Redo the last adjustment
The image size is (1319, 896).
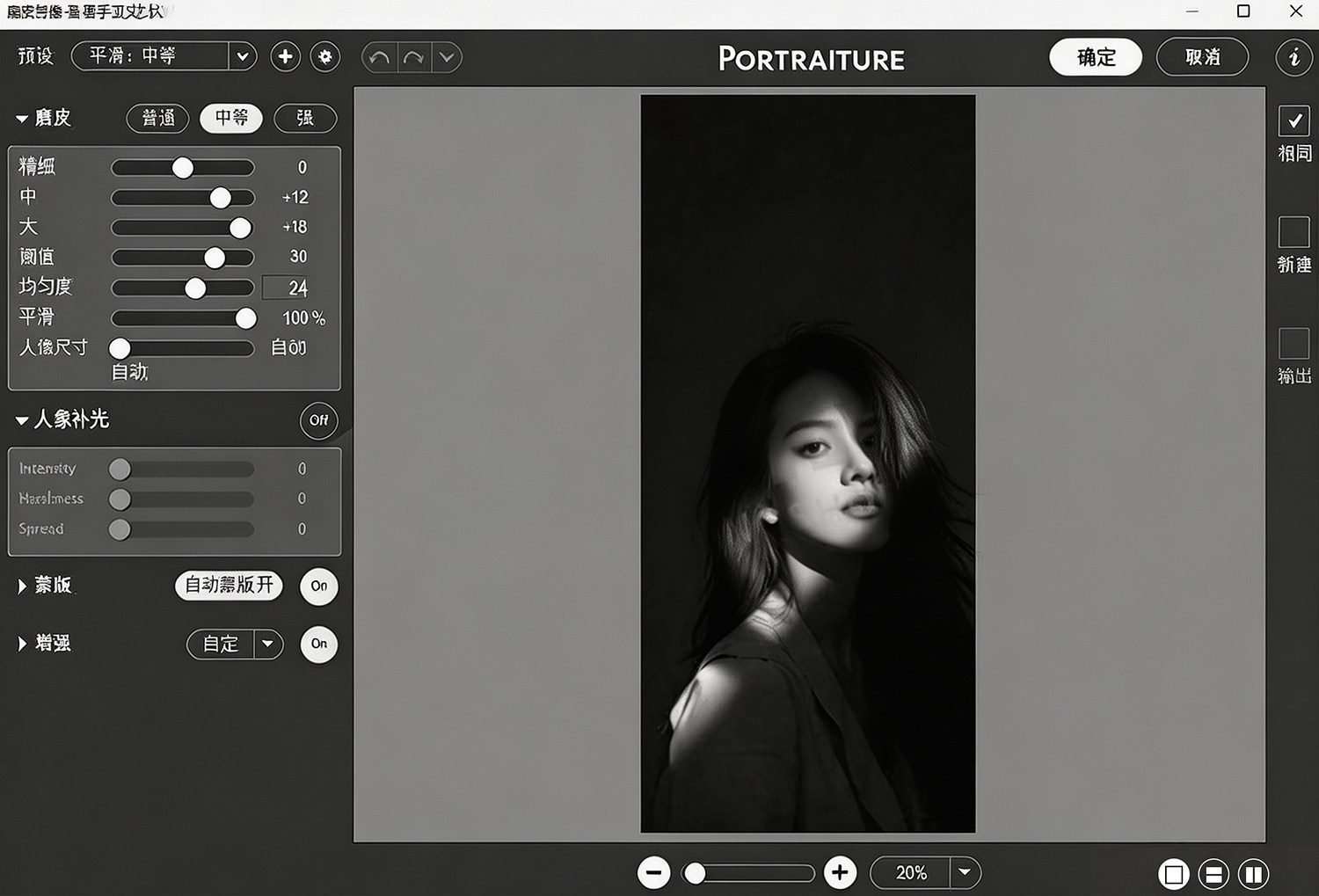point(413,58)
